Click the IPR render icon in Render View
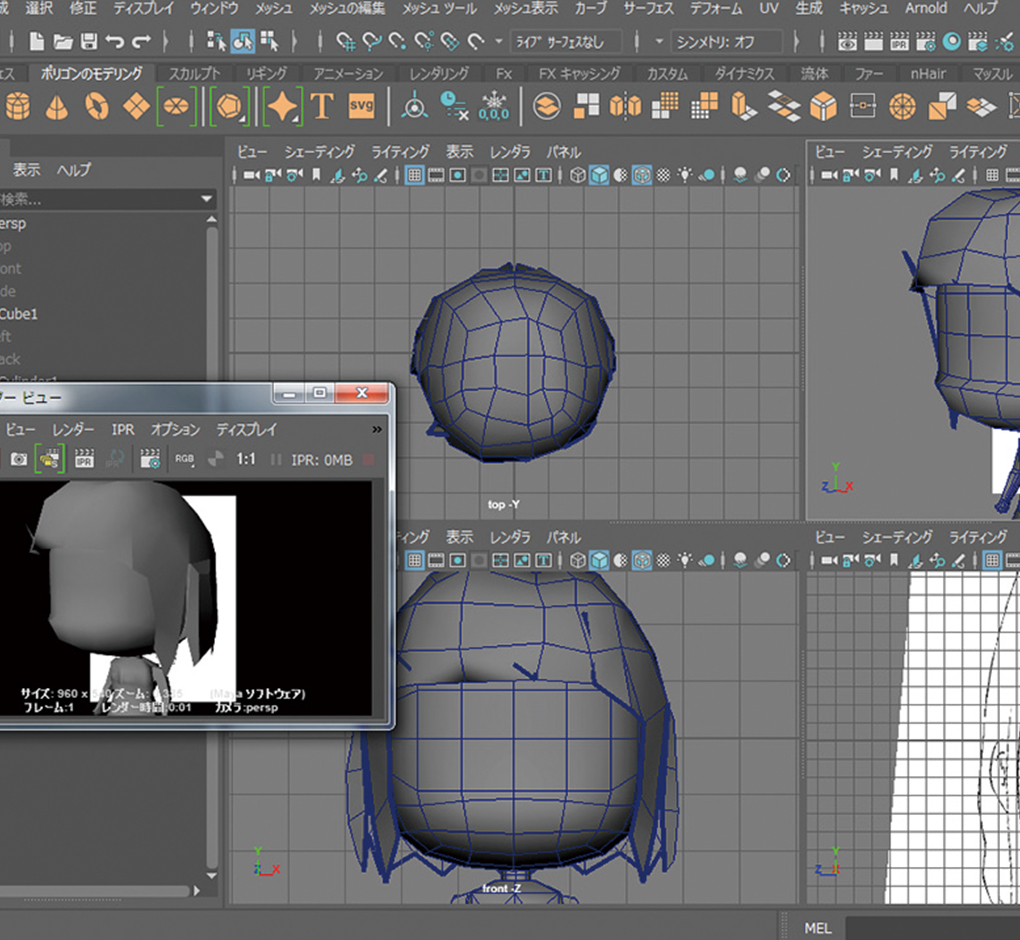This screenshot has height=940, width=1020. [x=84, y=459]
